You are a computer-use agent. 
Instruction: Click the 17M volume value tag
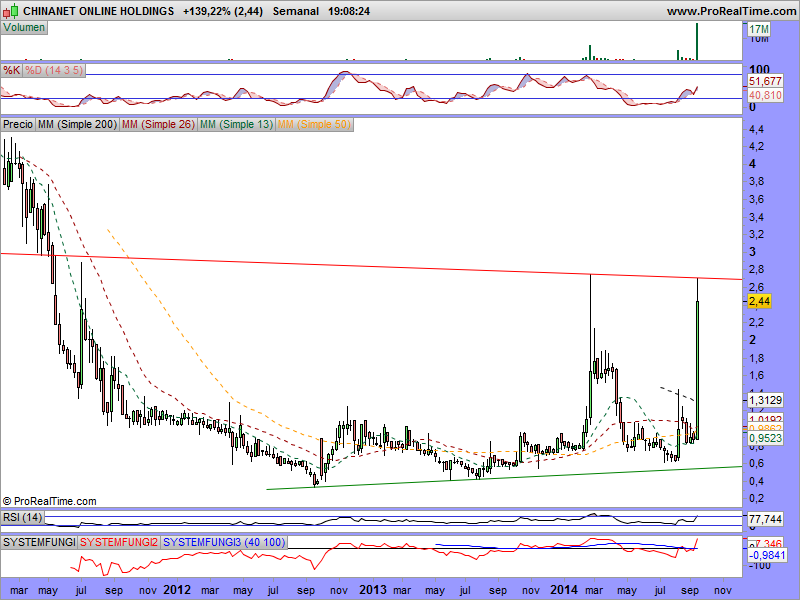[759, 30]
